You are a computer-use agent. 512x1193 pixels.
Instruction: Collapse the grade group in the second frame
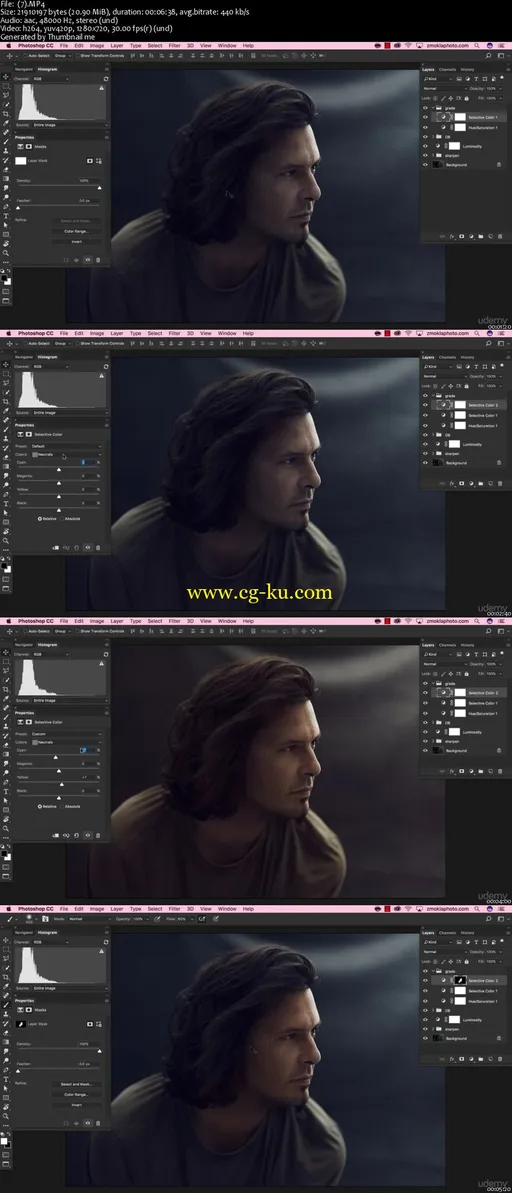433,396
